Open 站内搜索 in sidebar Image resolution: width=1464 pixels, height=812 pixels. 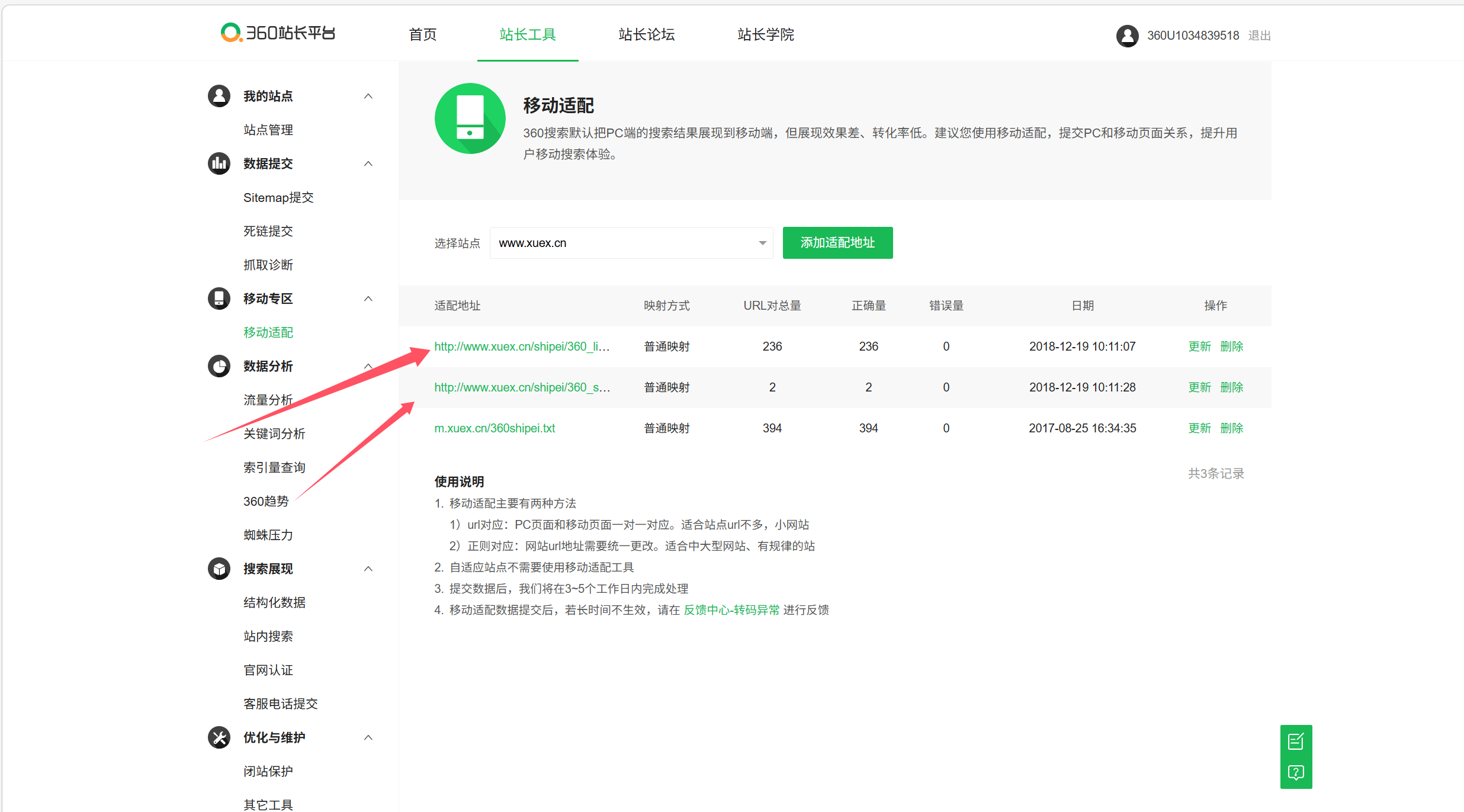pos(268,636)
